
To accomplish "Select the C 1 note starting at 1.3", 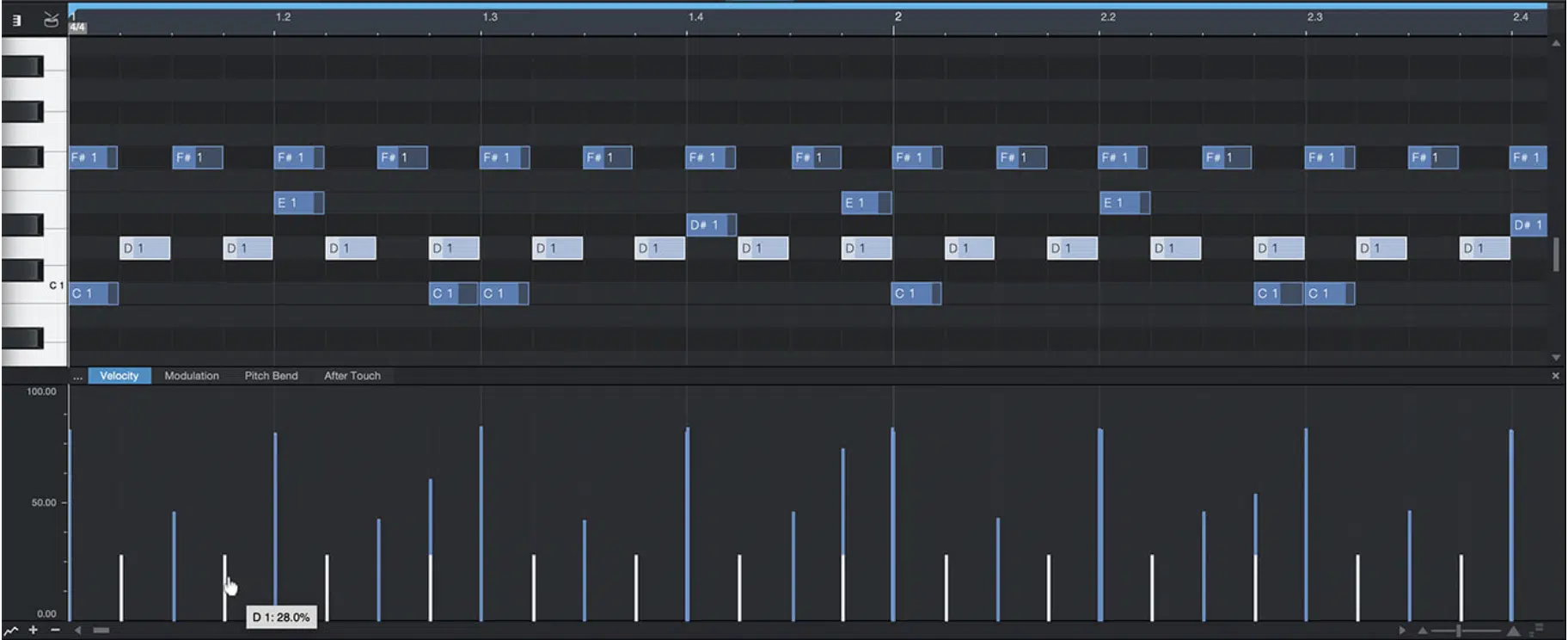I will pos(505,293).
